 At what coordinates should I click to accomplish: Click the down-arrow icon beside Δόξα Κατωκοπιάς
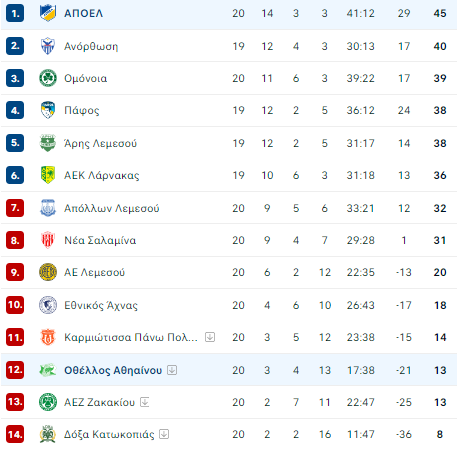164,434
